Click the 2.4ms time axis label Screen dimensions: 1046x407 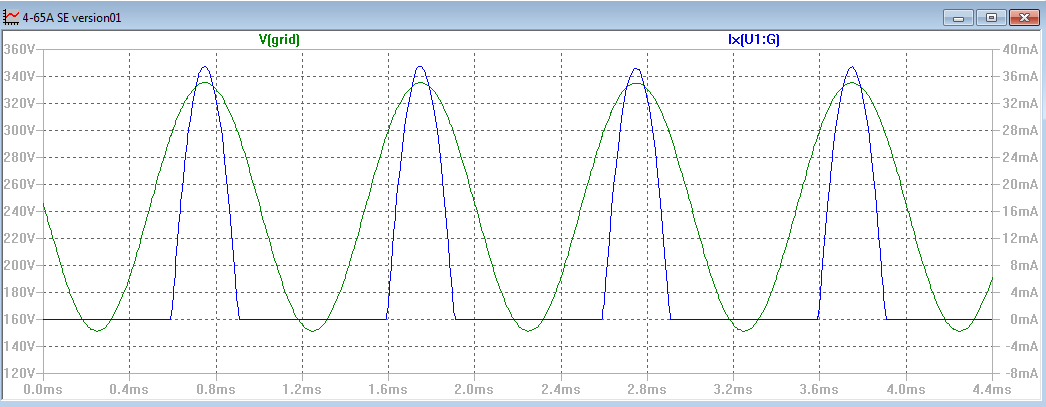coord(560,388)
